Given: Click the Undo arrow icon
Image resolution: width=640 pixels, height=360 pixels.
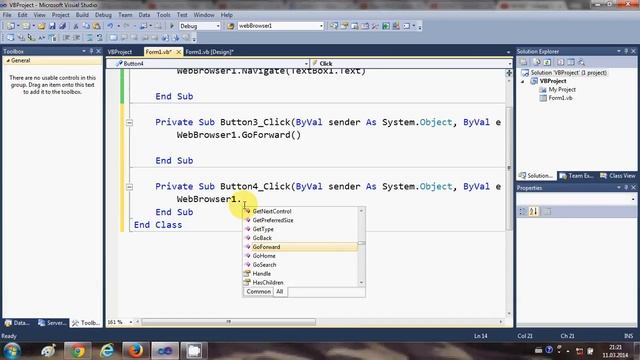Looking at the screenshot, I should coord(110,26).
